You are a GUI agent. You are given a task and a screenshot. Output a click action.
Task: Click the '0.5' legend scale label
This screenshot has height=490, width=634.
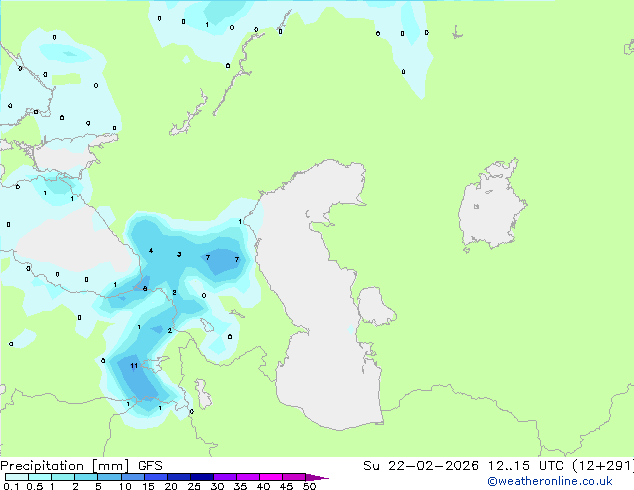(35, 486)
